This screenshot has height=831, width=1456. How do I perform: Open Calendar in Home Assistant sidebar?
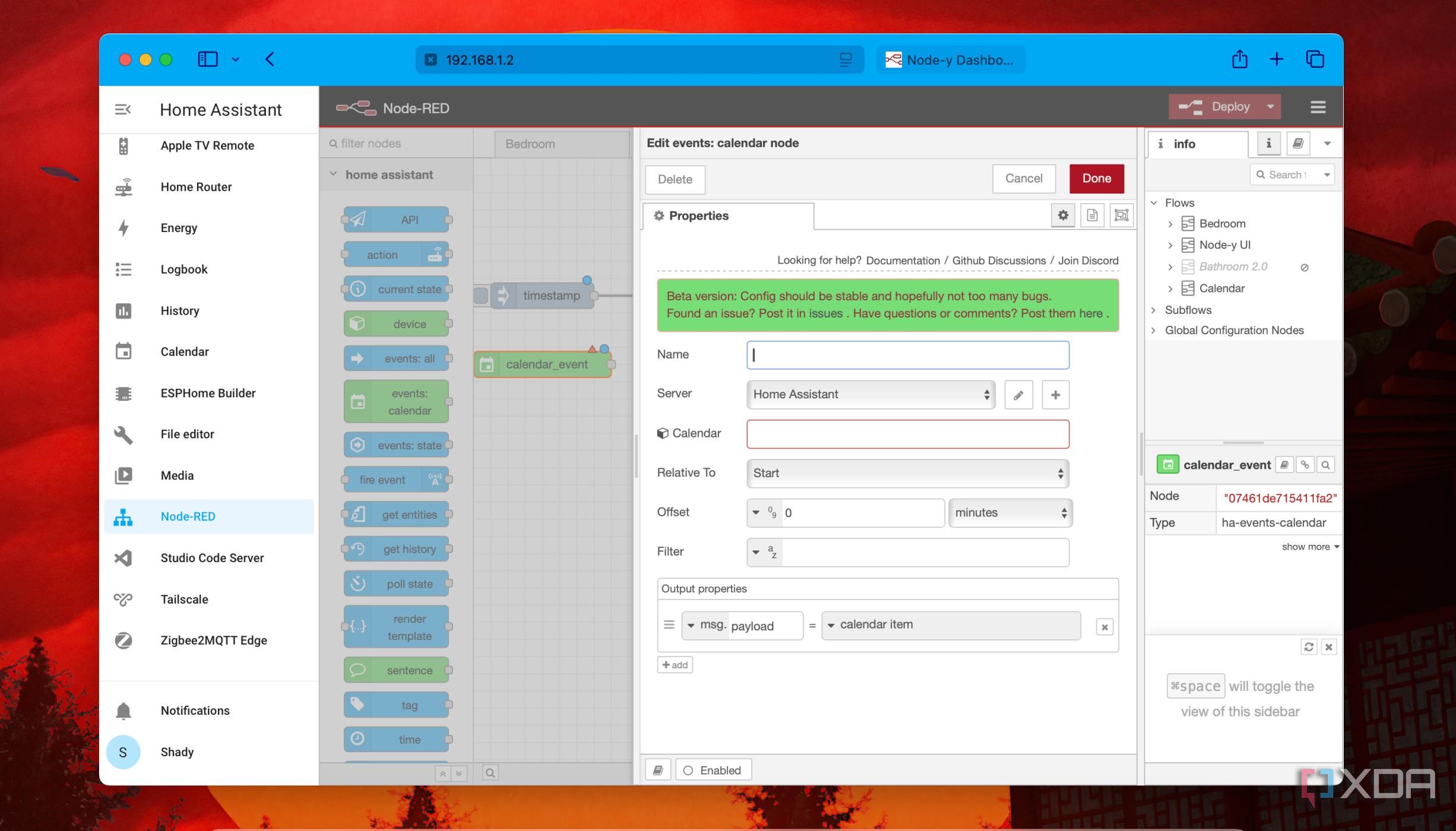pos(184,351)
